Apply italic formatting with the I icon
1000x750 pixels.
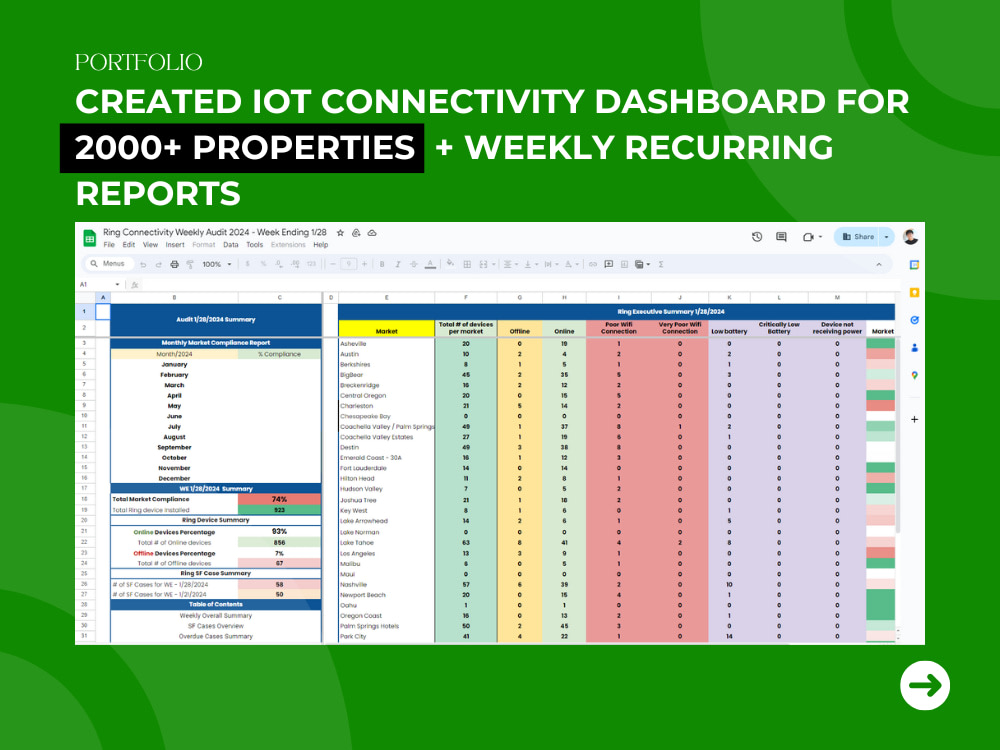pyautogui.click(x=398, y=264)
